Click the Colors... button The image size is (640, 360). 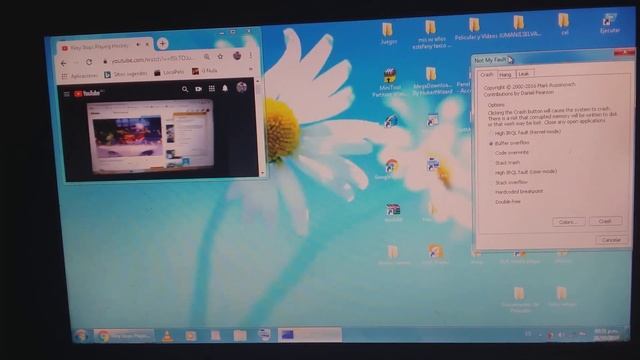[x=568, y=222]
